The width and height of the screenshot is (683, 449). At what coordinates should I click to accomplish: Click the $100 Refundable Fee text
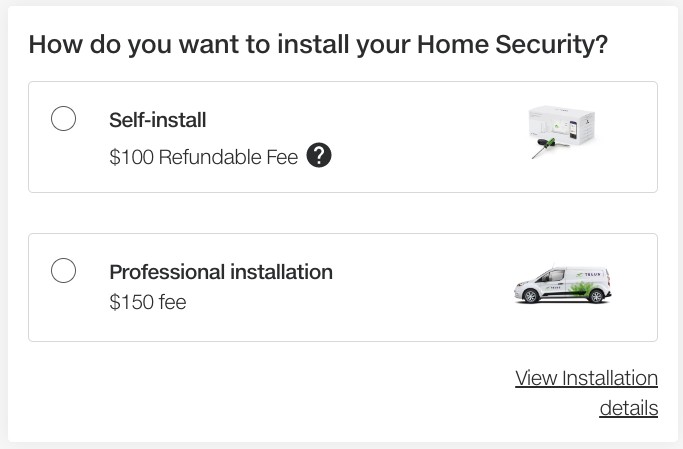click(x=203, y=157)
